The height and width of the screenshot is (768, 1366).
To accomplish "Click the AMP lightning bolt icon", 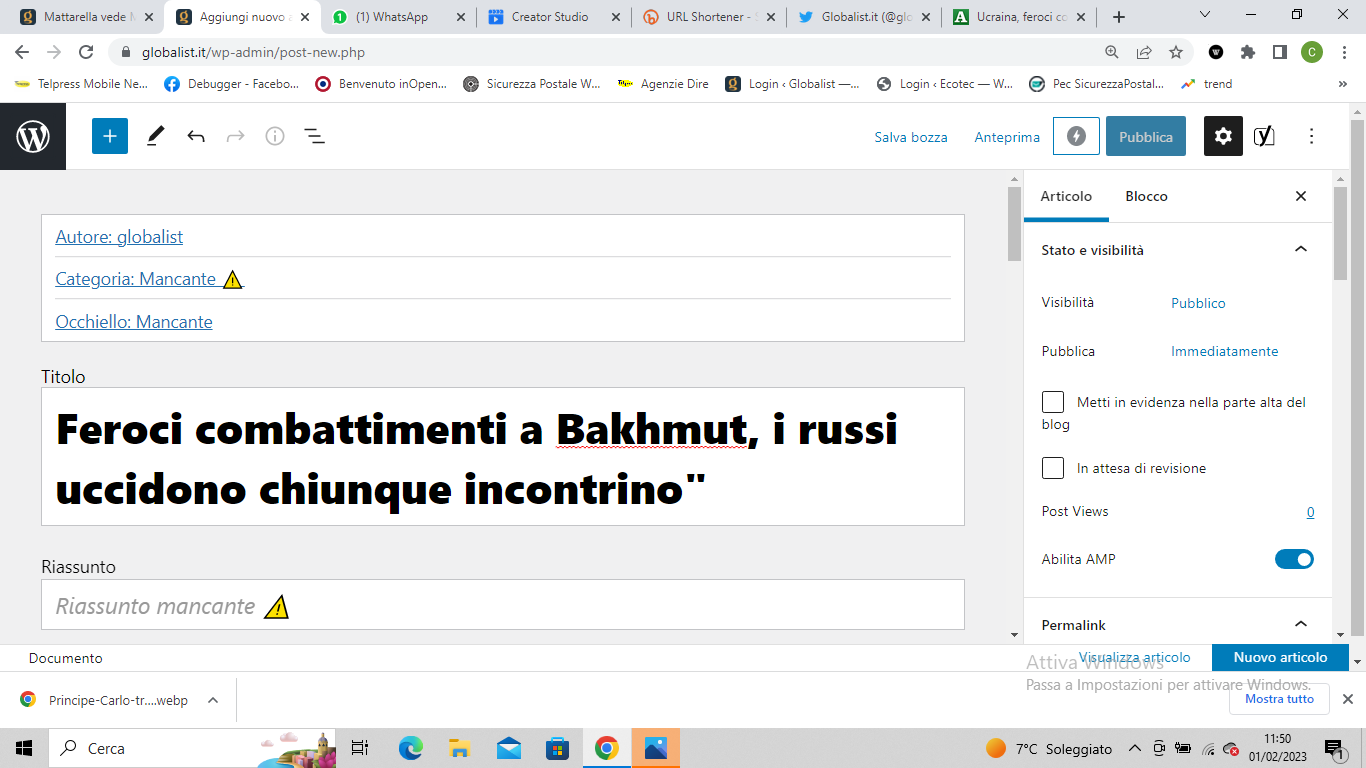I will 1076,137.
